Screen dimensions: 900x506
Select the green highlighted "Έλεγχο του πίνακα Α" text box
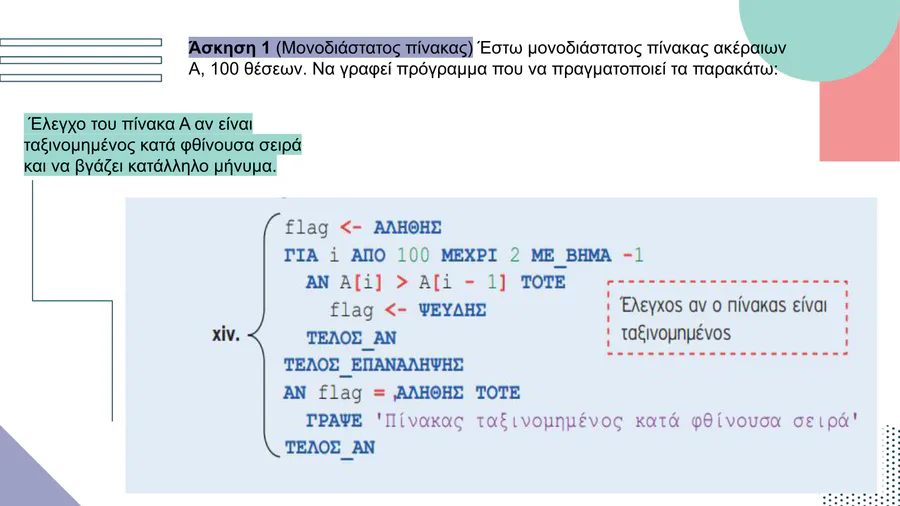click(x=162, y=145)
